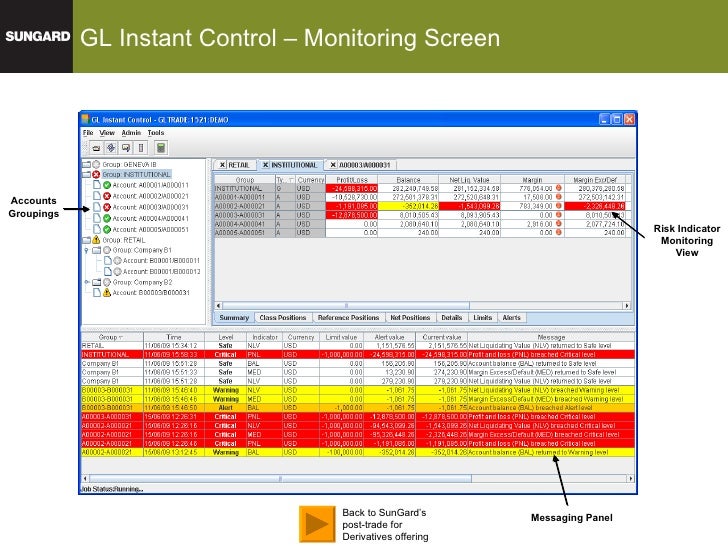
Task: Click the message bubble toolbar icon
Action: [126, 148]
